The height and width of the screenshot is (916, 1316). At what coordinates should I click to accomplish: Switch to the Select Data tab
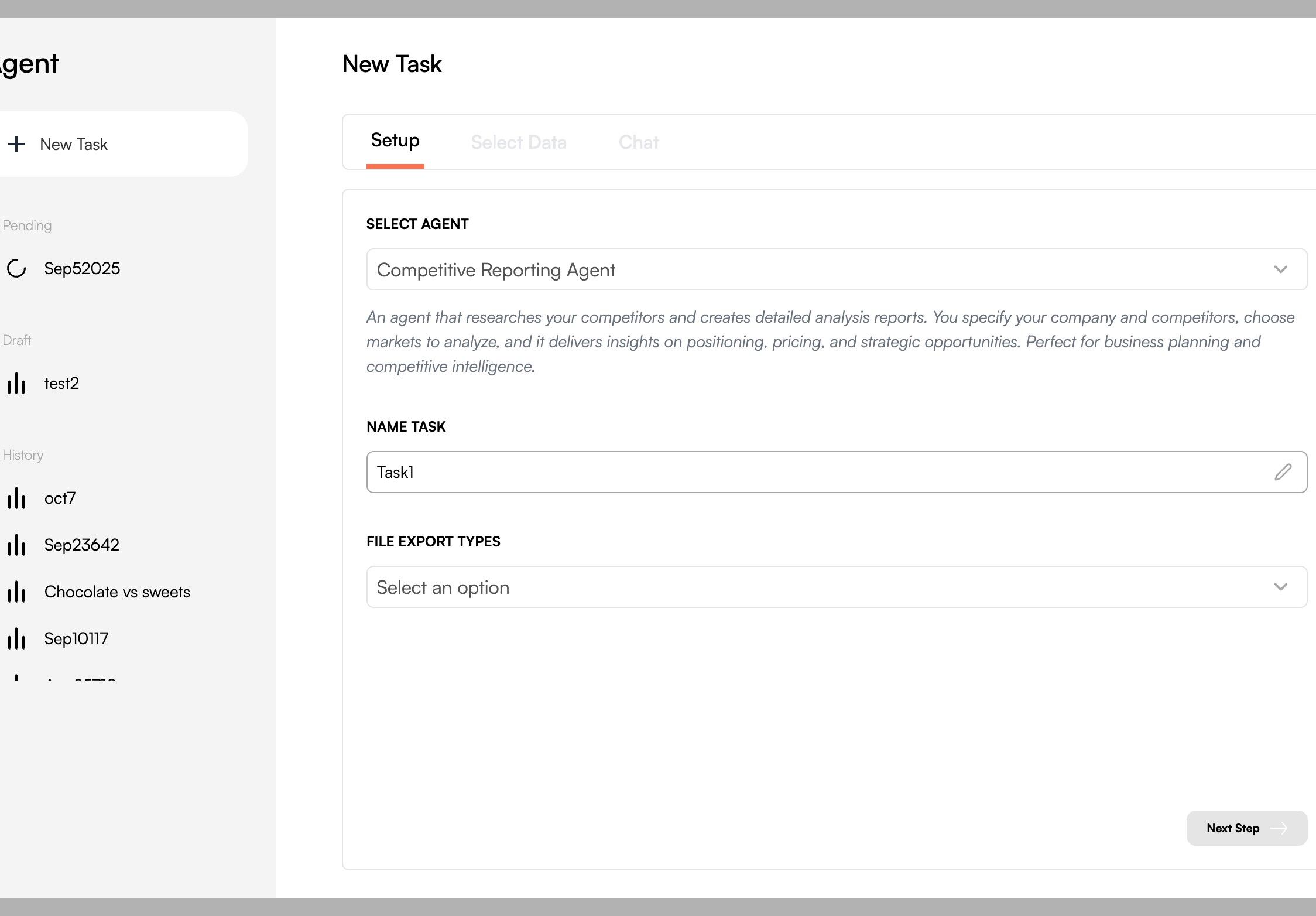point(519,142)
